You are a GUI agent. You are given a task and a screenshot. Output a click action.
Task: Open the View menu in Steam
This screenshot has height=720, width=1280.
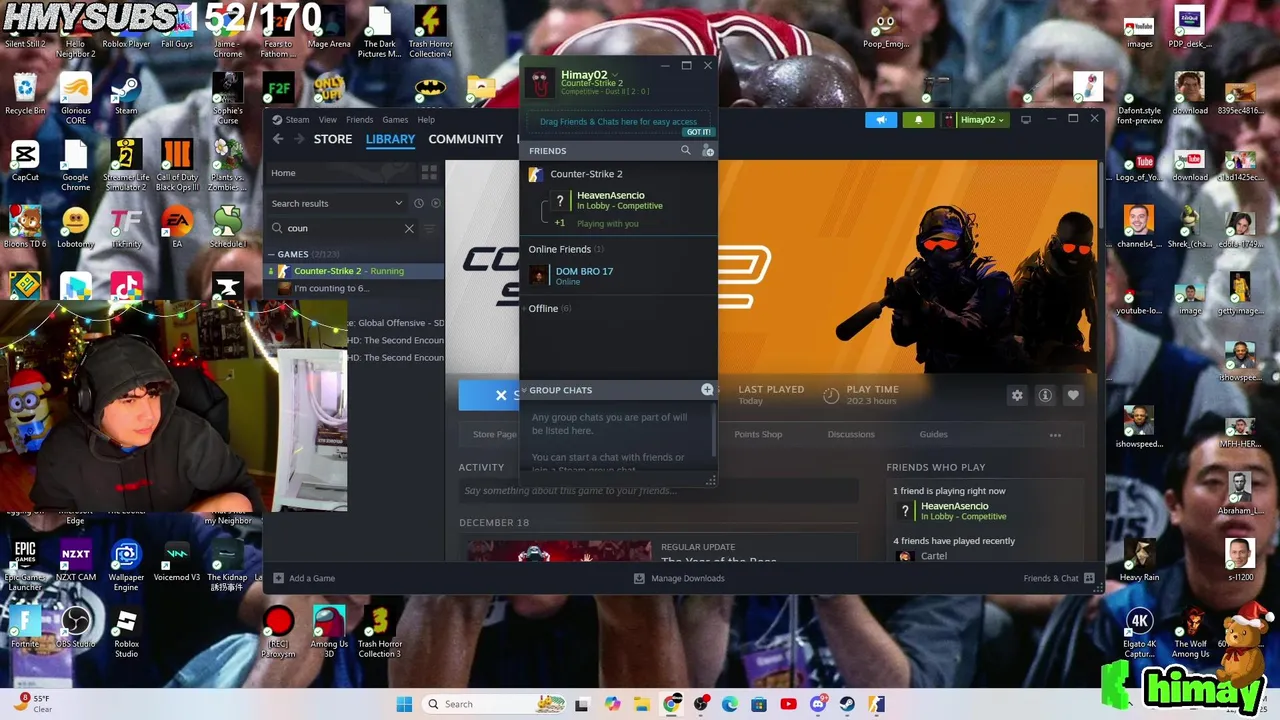[327, 120]
